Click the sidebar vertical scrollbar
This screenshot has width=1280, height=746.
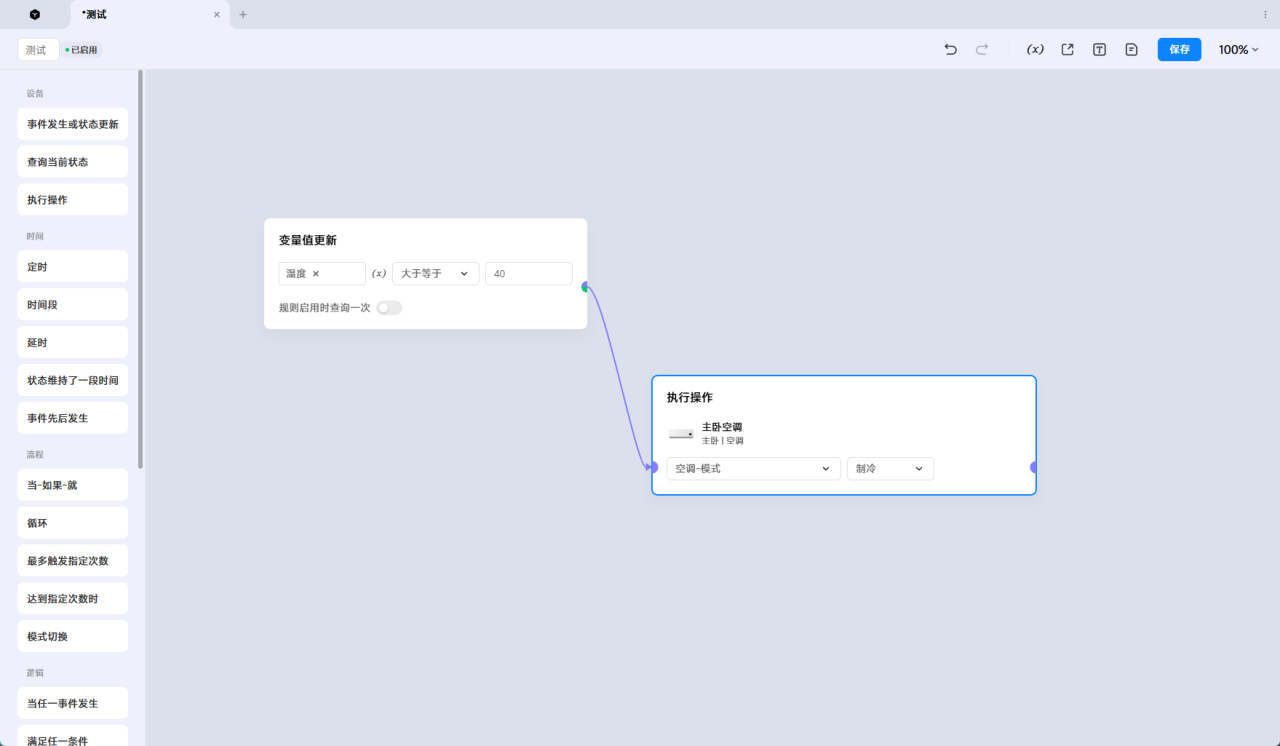[141, 269]
